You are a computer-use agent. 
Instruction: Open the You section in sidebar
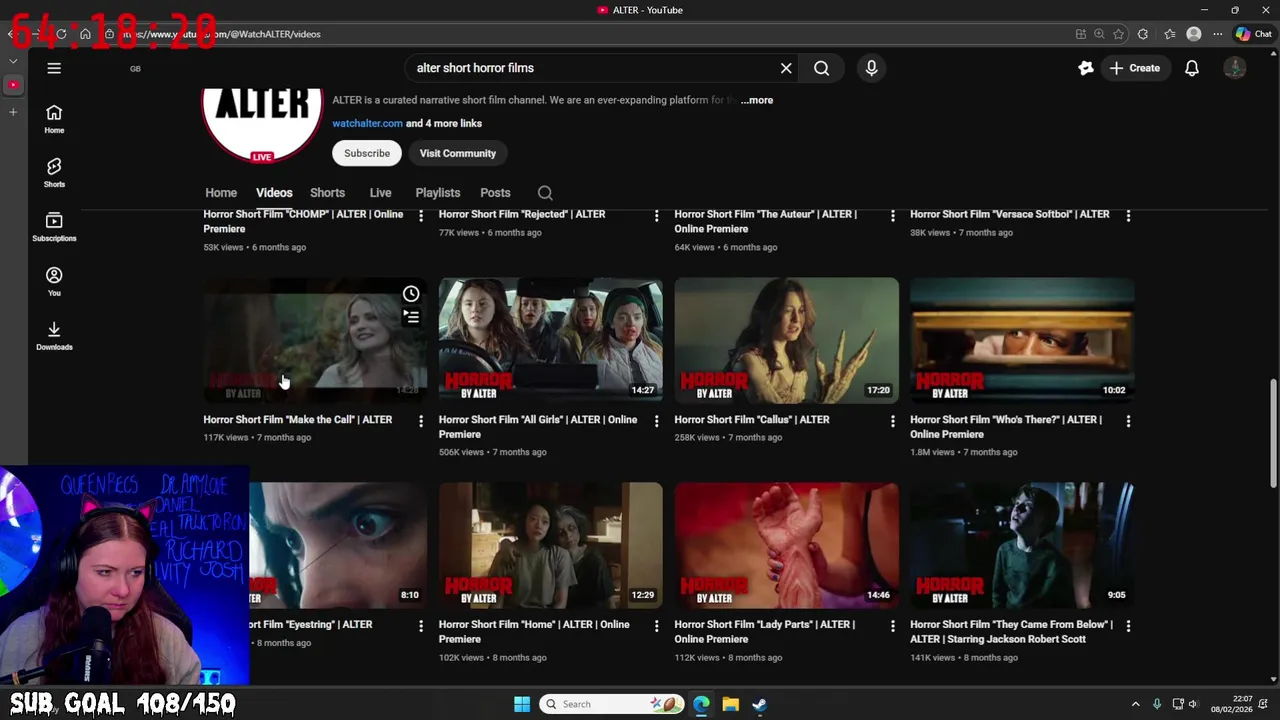coord(54,281)
